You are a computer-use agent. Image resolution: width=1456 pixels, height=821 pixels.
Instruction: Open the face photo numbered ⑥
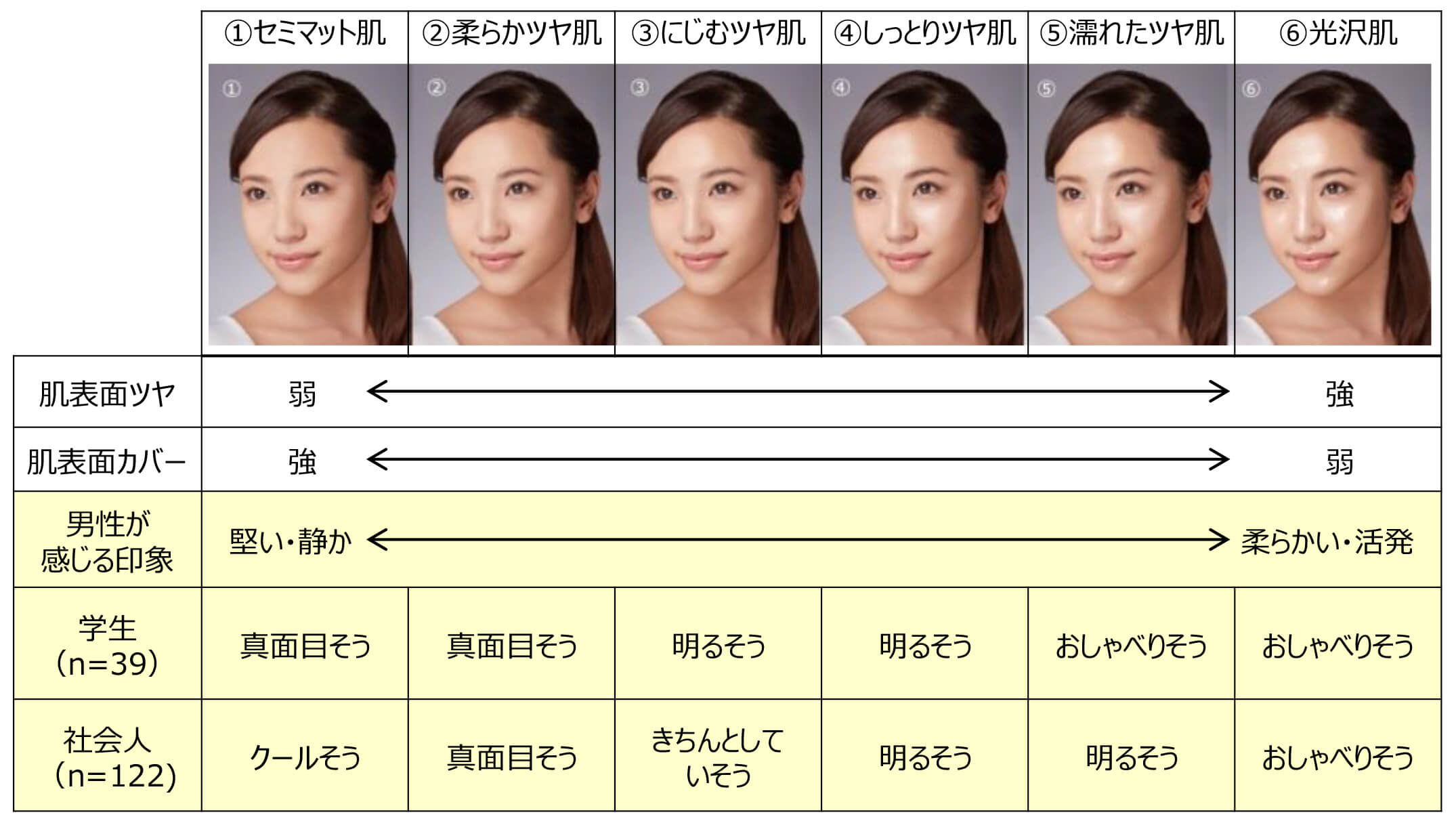point(1333,205)
